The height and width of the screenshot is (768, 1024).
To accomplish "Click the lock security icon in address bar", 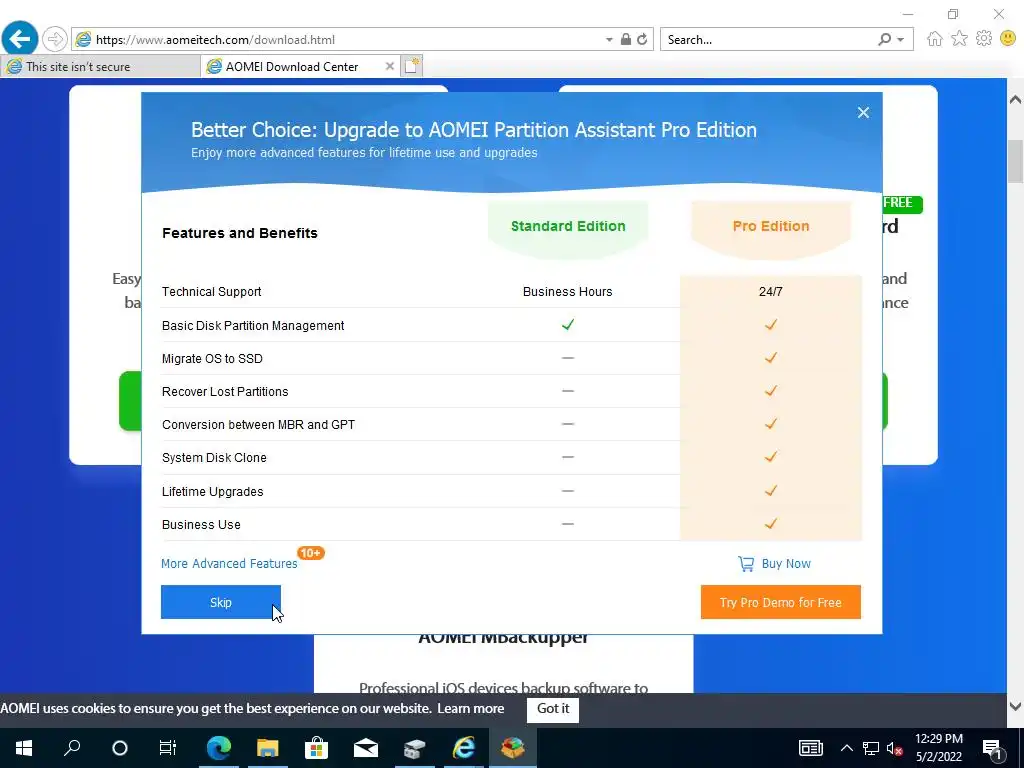I will (626, 39).
